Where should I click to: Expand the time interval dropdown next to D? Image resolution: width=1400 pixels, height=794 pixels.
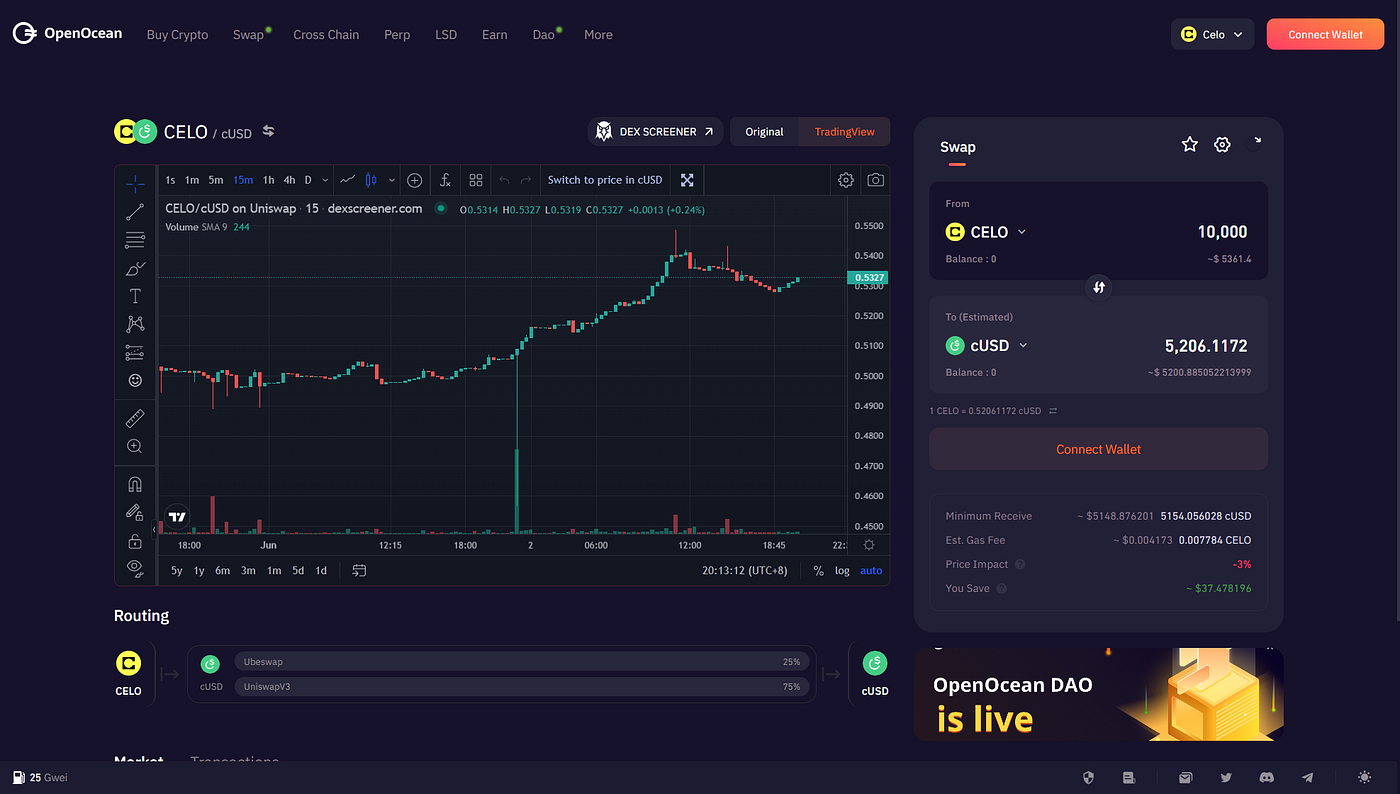[325, 180]
